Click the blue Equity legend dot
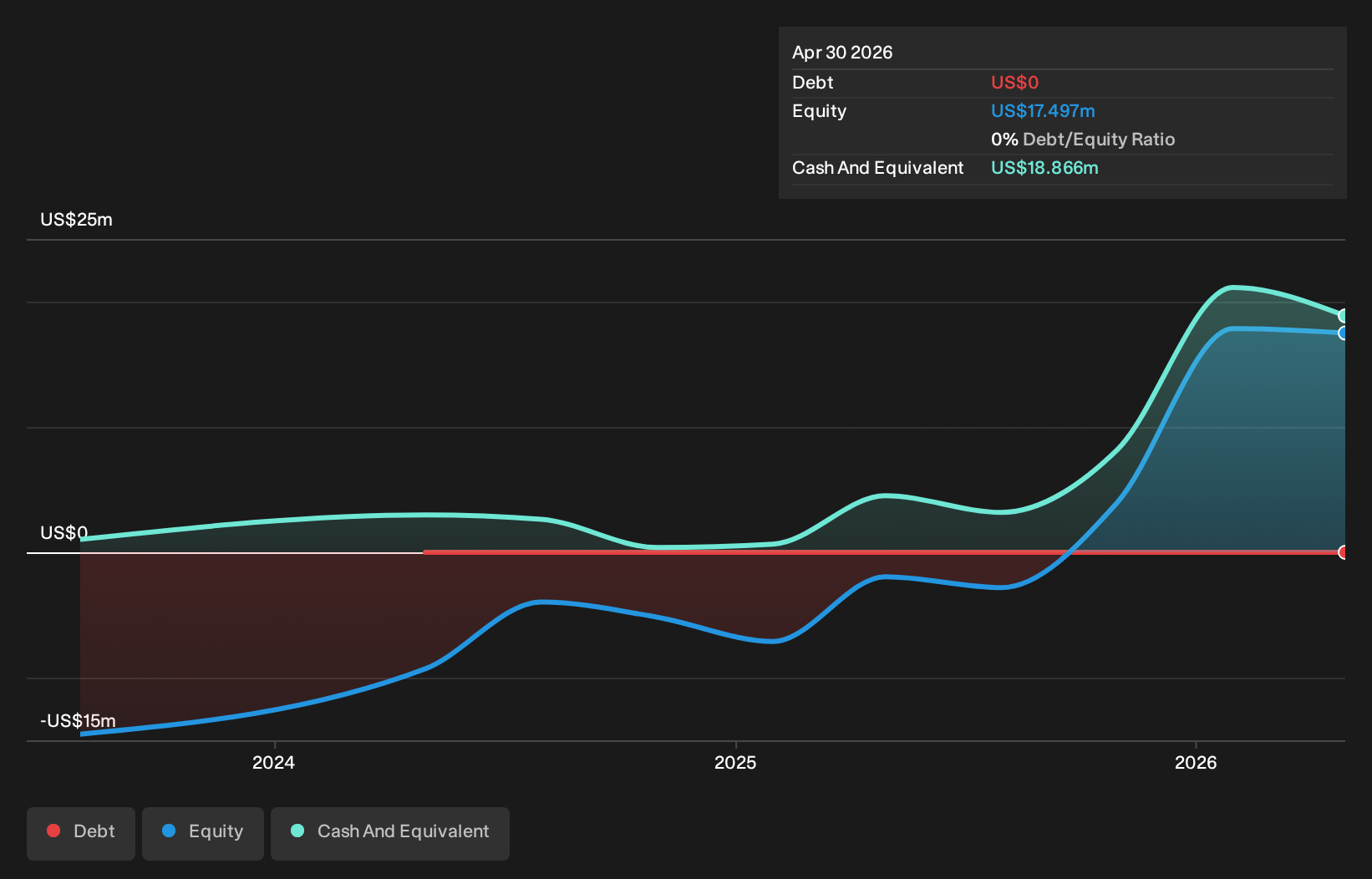Screen dimensions: 1372x879 (169, 831)
